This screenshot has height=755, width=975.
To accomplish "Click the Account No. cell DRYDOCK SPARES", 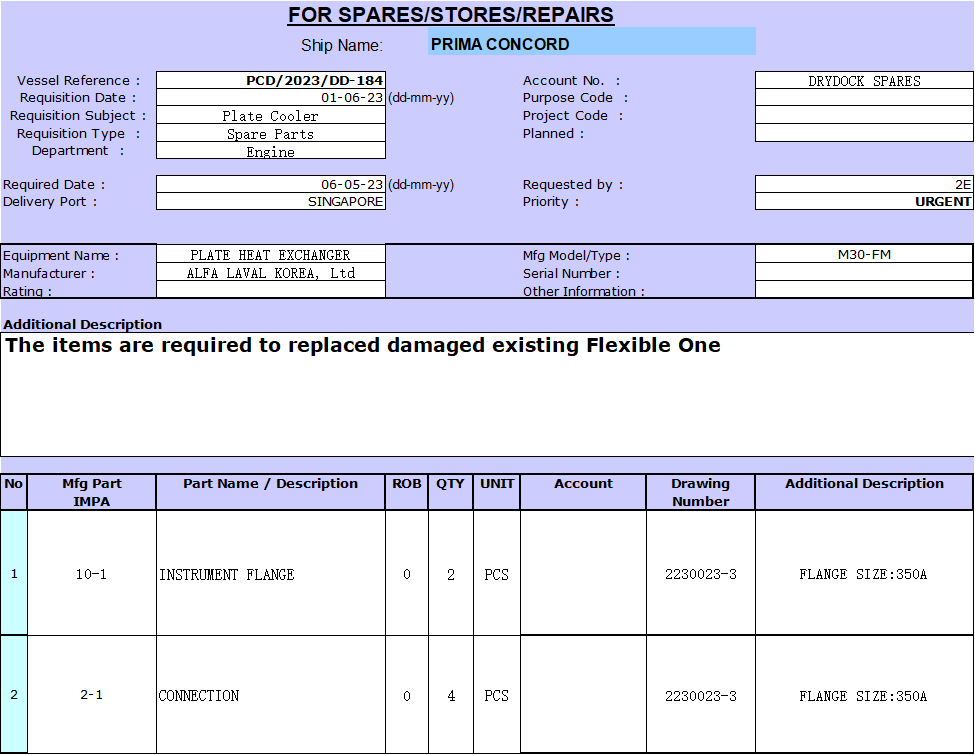I will click(864, 81).
